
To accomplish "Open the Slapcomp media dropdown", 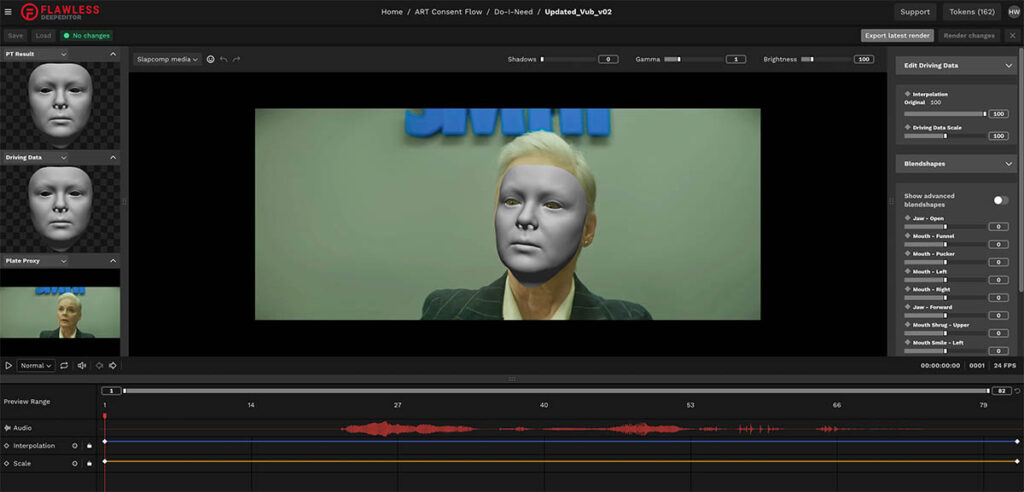I will 167,59.
